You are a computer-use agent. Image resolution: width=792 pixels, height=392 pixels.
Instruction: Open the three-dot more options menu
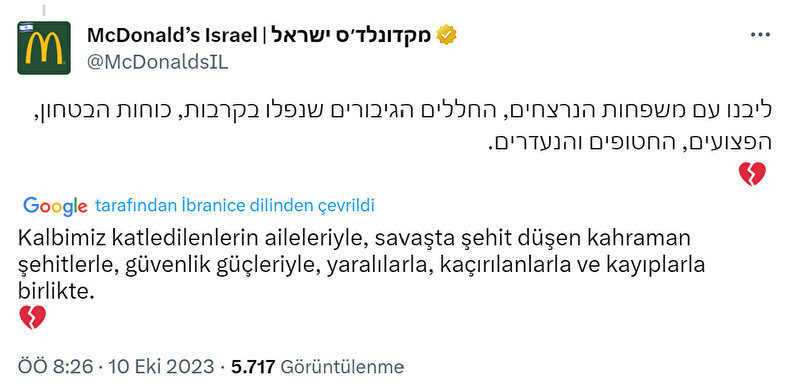tap(760, 35)
